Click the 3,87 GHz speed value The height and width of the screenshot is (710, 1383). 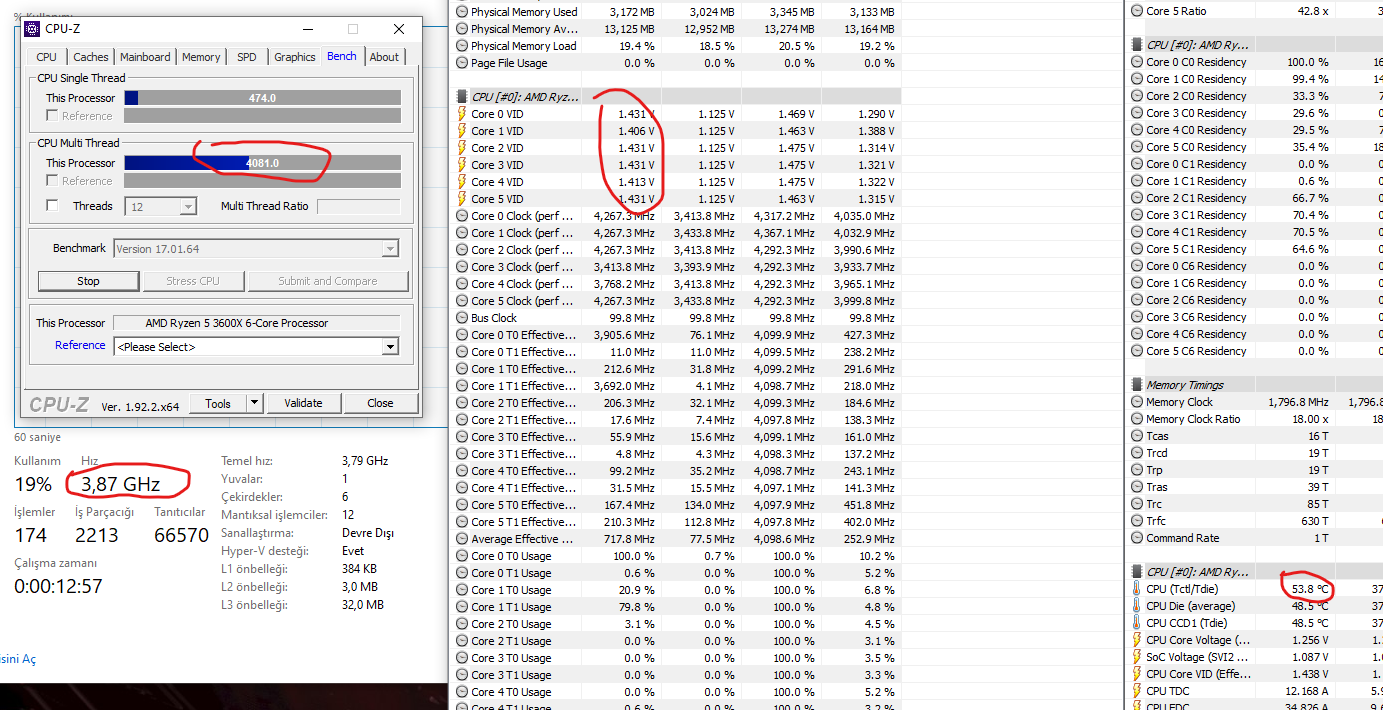click(x=119, y=484)
